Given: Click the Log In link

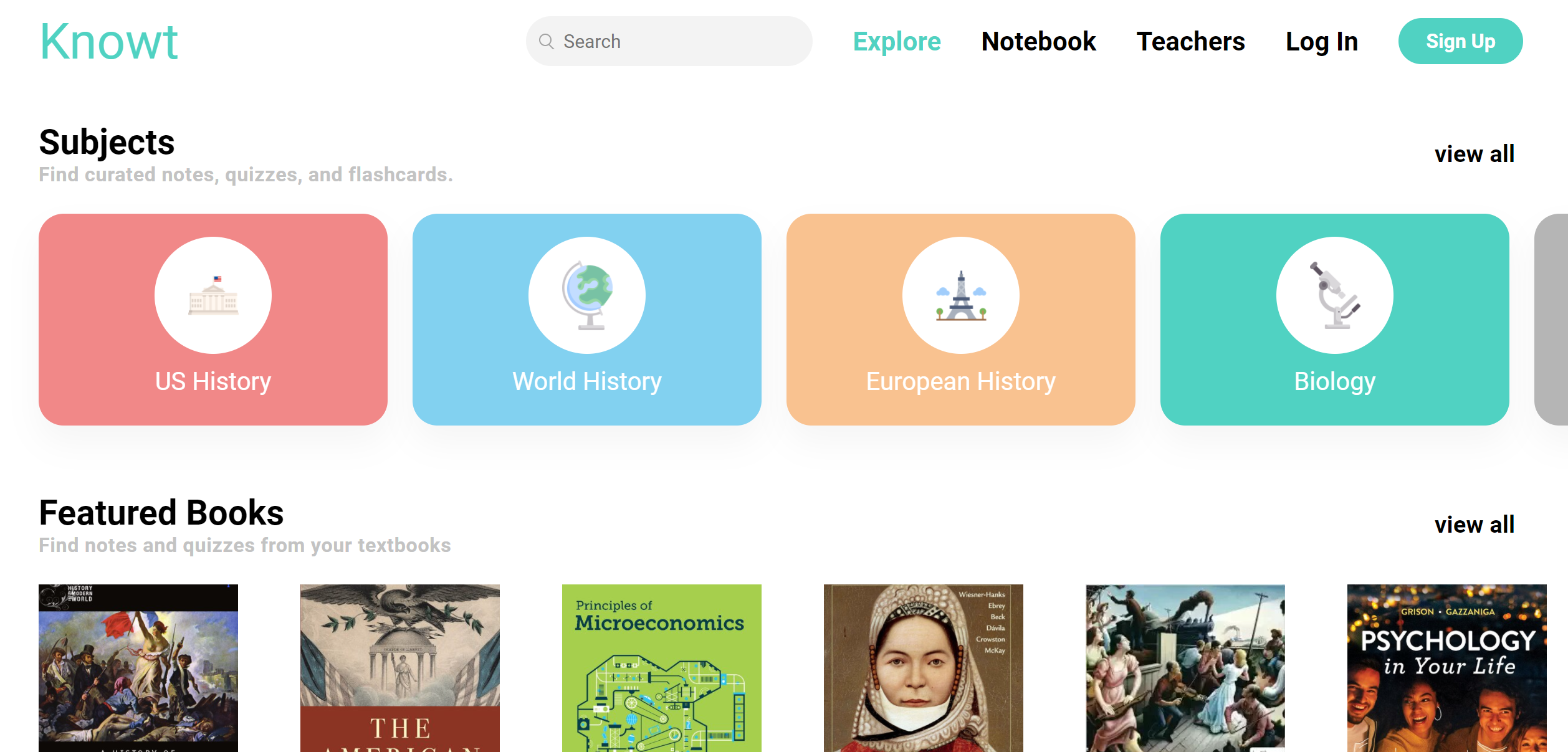Looking at the screenshot, I should [x=1322, y=42].
